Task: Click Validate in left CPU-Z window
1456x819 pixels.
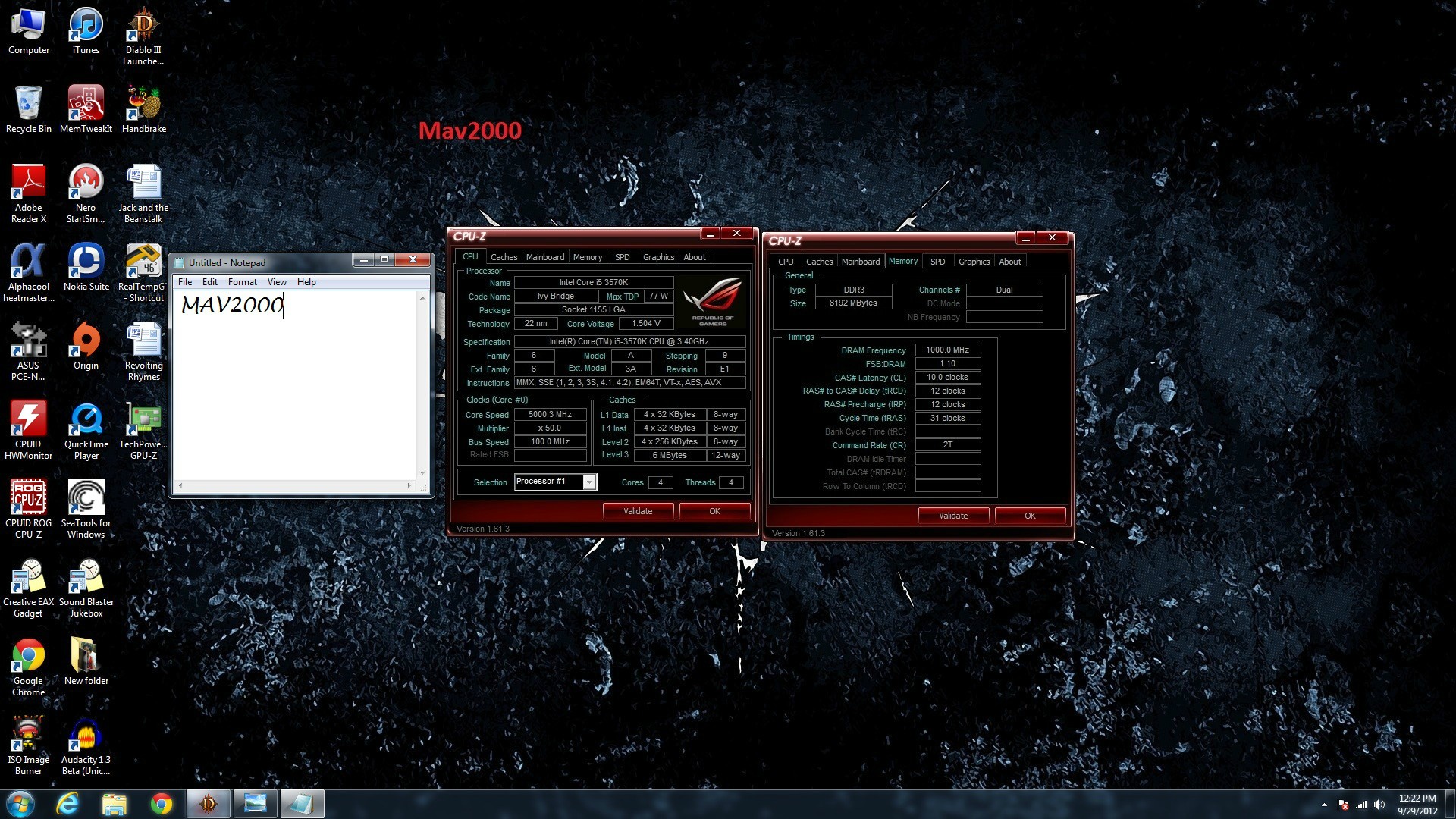Action: pos(638,511)
